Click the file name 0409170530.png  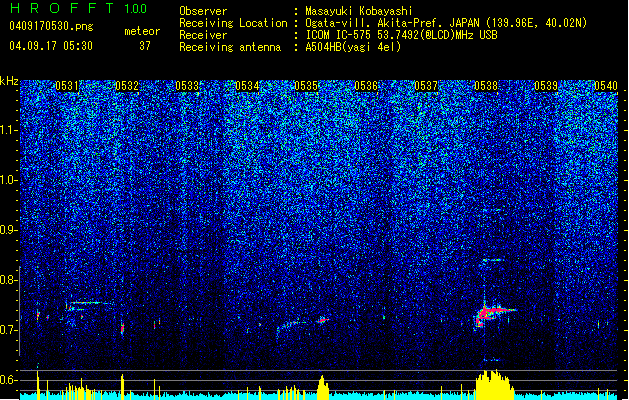51,26
